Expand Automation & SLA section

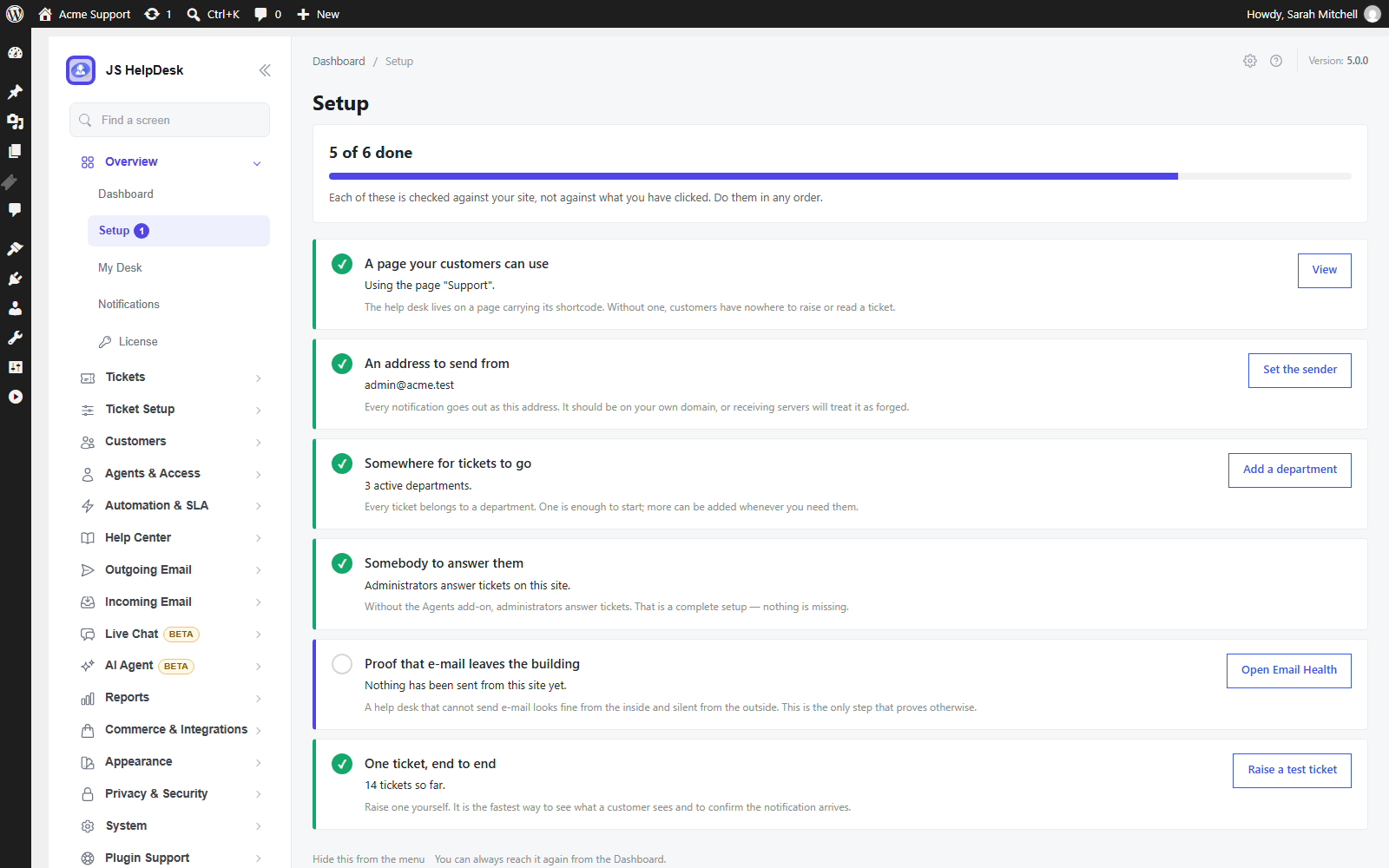[170, 506]
